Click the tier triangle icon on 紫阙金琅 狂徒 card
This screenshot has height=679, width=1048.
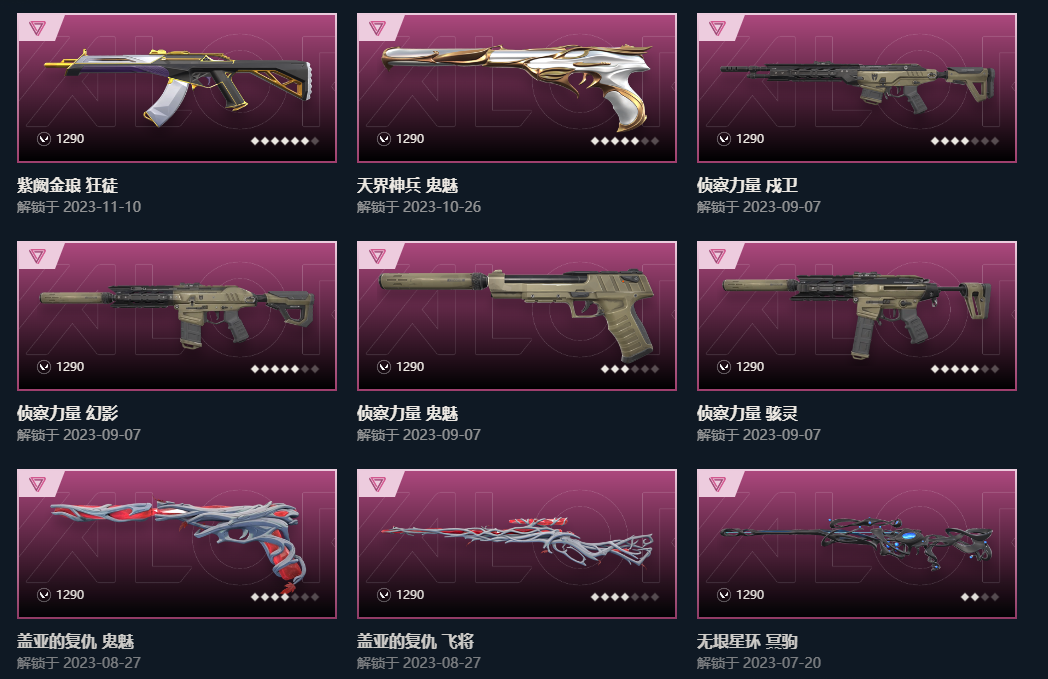37,28
